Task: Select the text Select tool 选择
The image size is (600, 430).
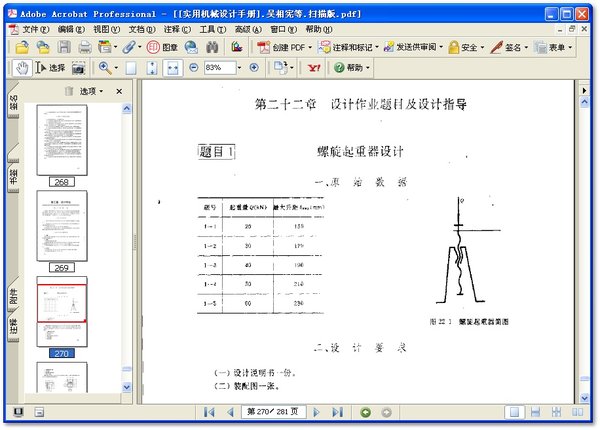Action: (x=51, y=68)
